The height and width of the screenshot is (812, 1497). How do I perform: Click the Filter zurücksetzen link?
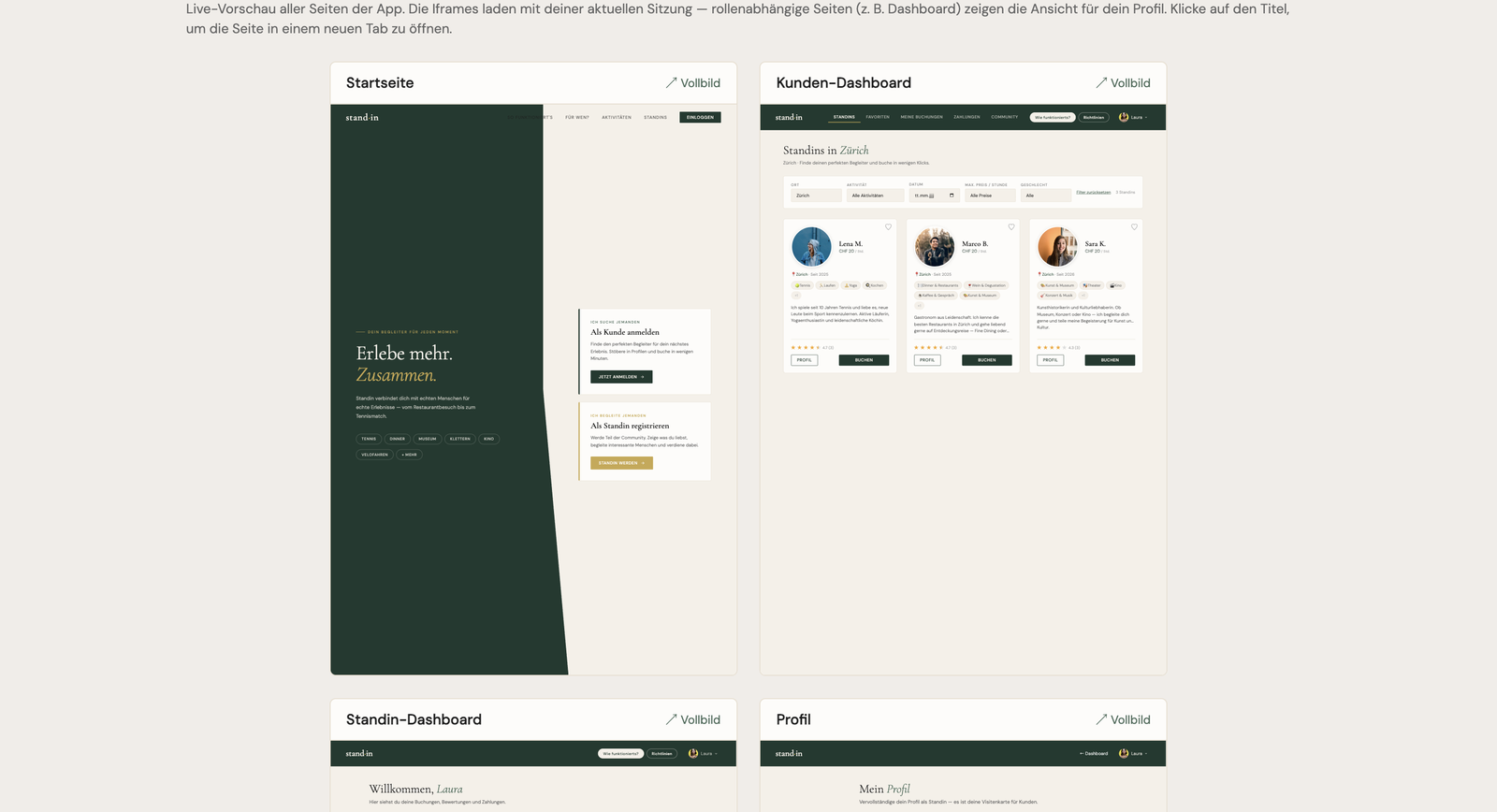coord(1094,193)
